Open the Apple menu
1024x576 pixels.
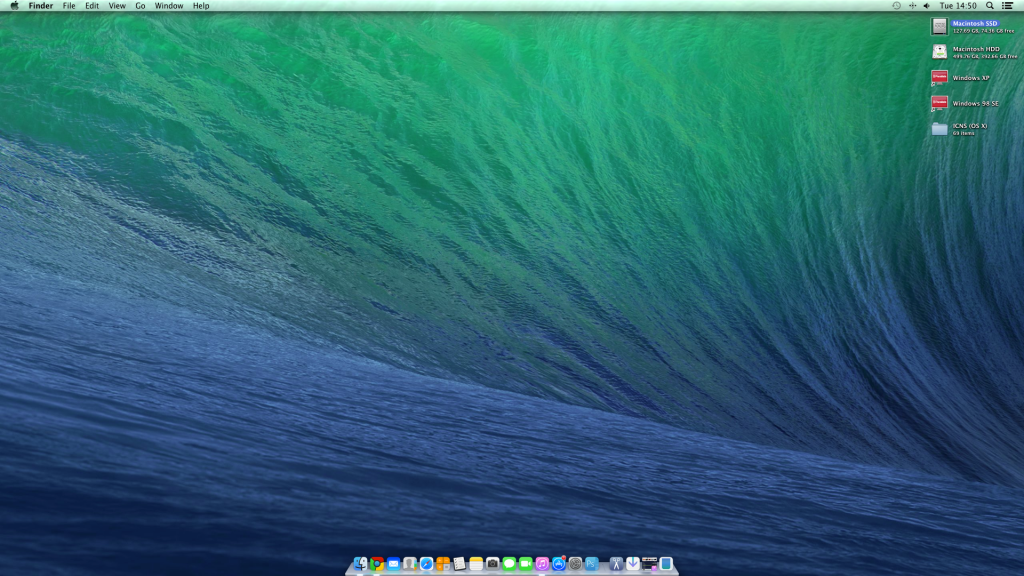(x=14, y=6)
